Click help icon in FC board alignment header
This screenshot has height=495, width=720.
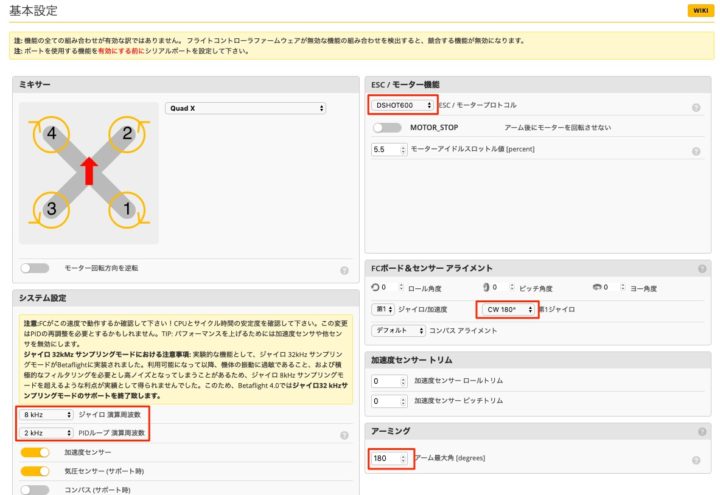(x=695, y=268)
